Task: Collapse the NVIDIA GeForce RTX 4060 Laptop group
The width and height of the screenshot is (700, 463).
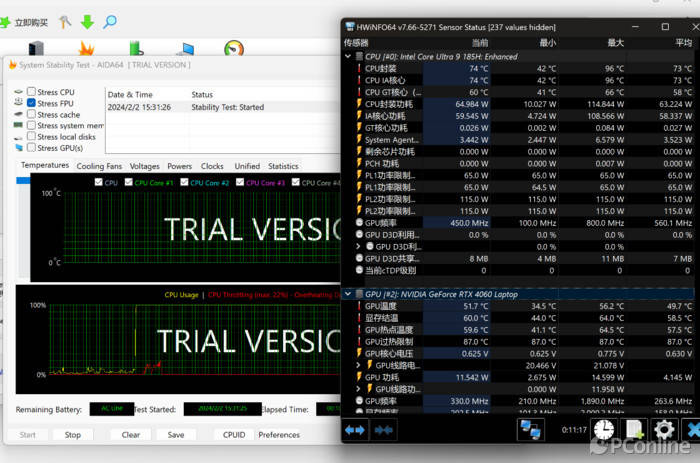Action: pyautogui.click(x=347, y=295)
